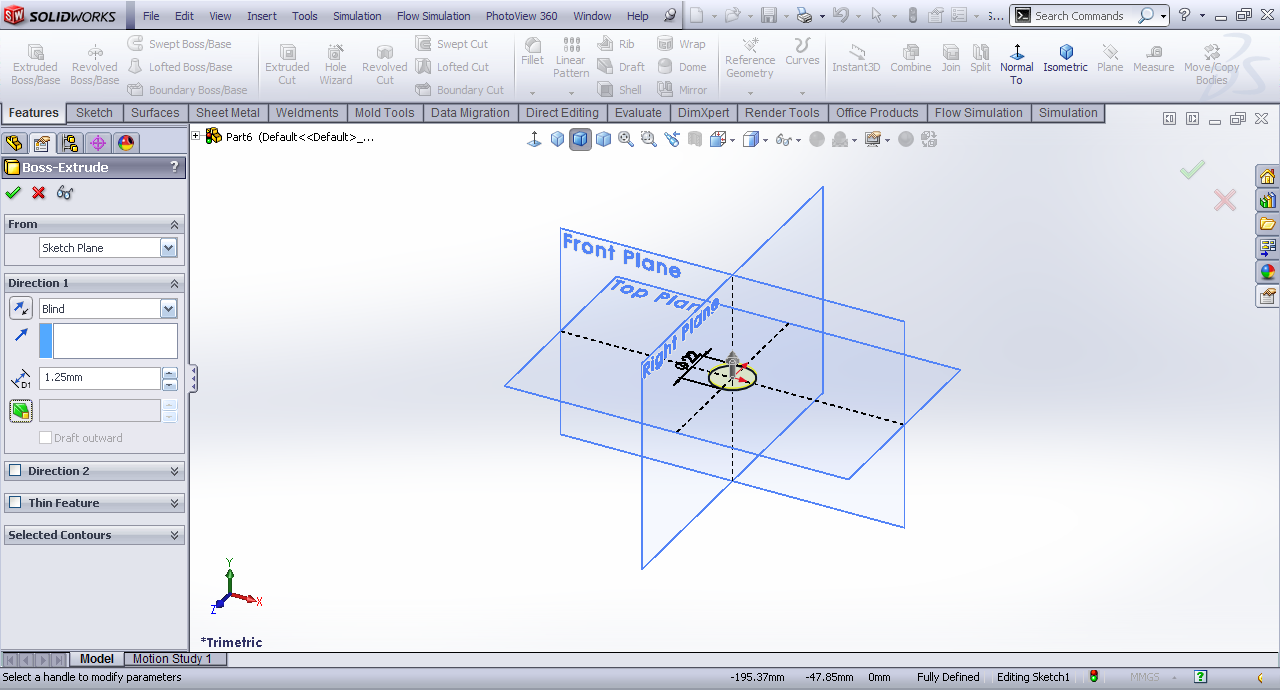Increase depth with the spinner up arrow
Screen dimensions: 1280x690
169,373
